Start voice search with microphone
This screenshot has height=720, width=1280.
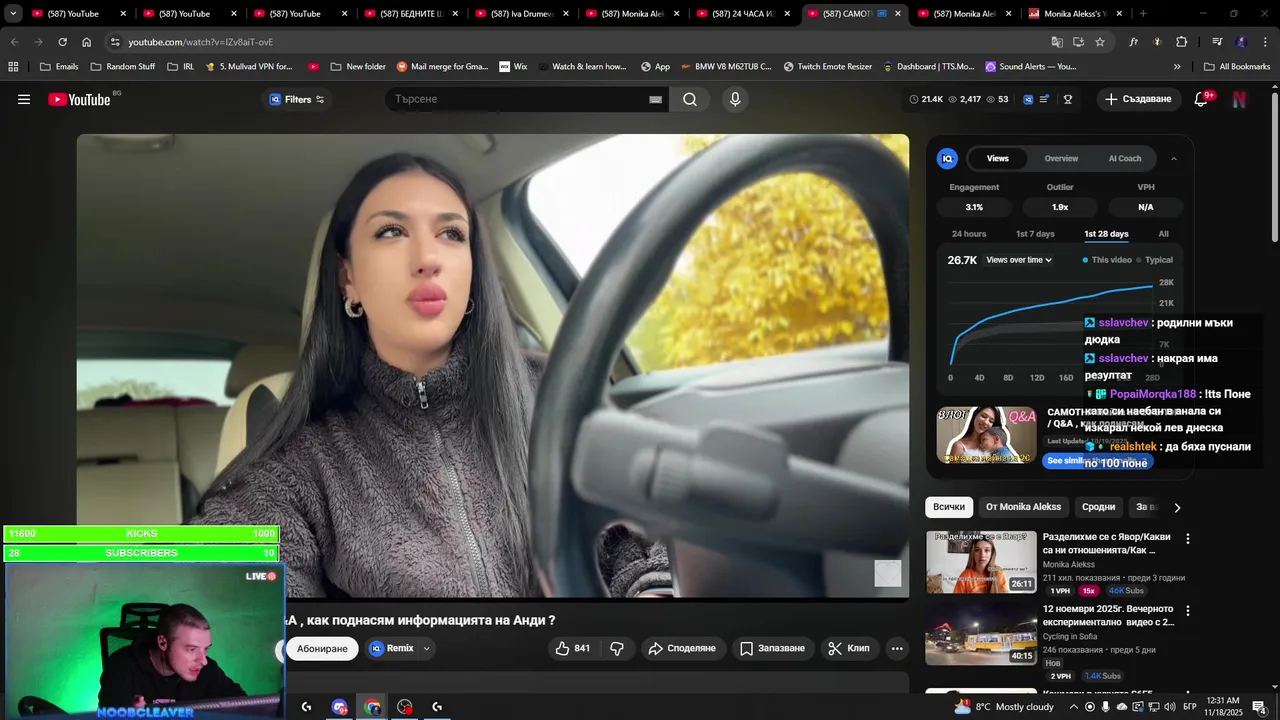click(735, 99)
